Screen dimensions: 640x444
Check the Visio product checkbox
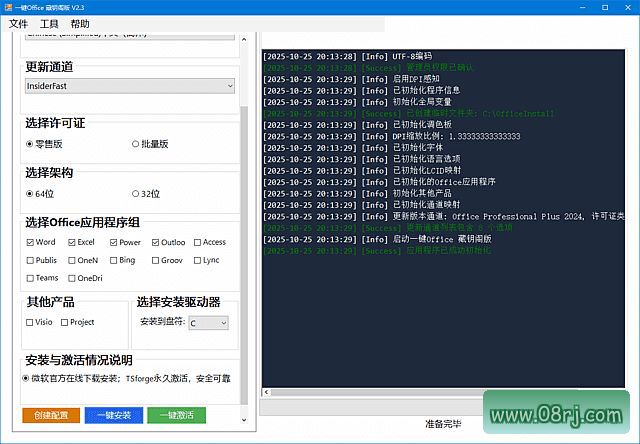(x=30, y=323)
